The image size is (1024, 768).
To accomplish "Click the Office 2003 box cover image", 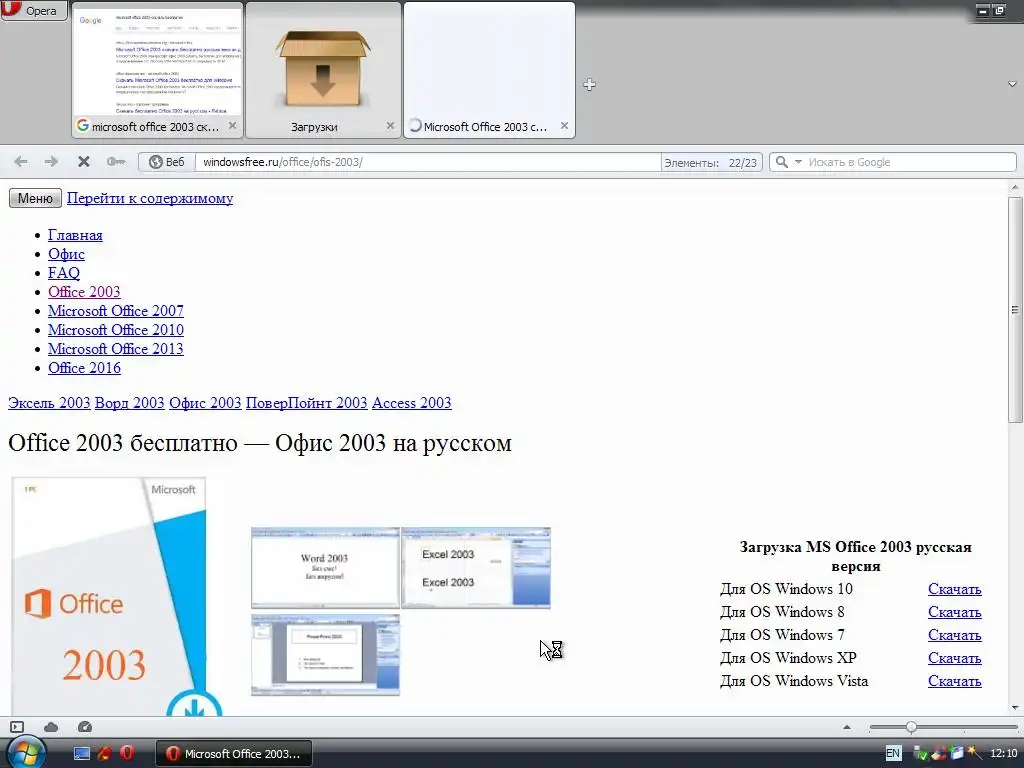I will point(116,596).
